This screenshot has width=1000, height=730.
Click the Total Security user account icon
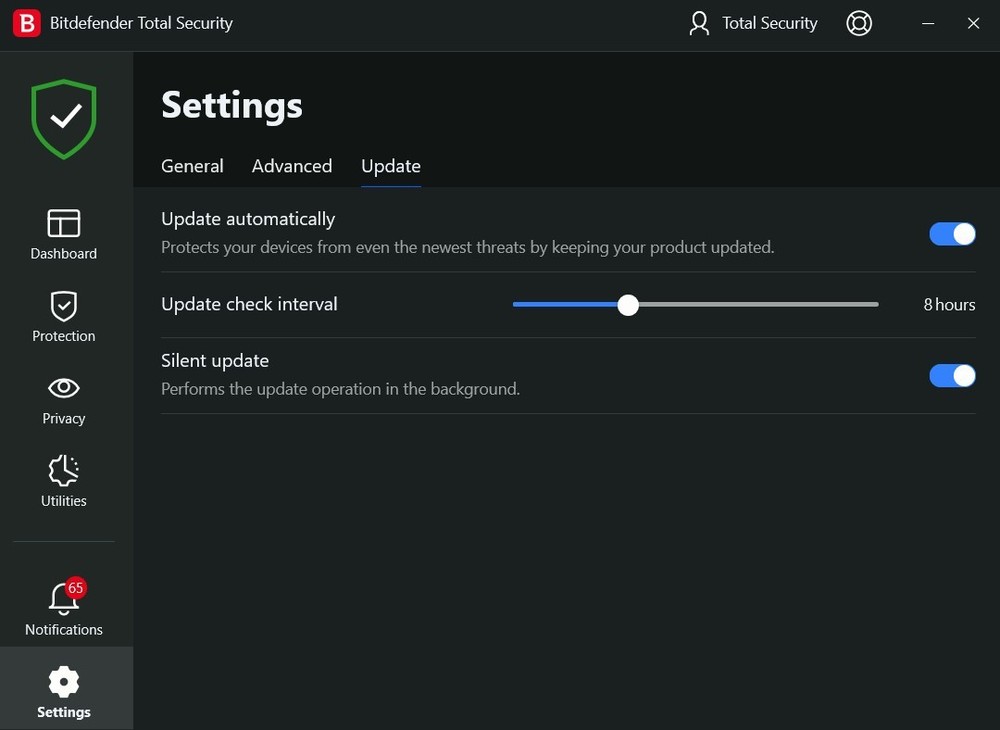tap(699, 23)
